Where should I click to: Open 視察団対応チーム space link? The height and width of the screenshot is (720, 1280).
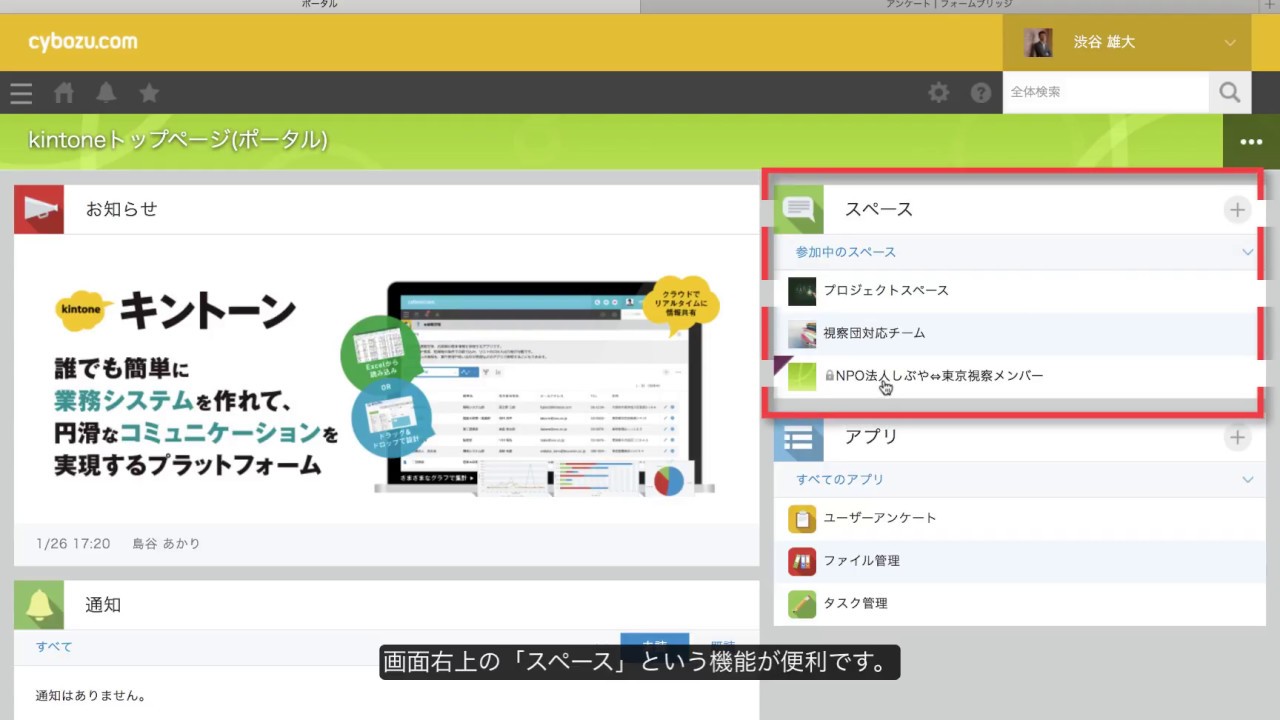coord(874,334)
